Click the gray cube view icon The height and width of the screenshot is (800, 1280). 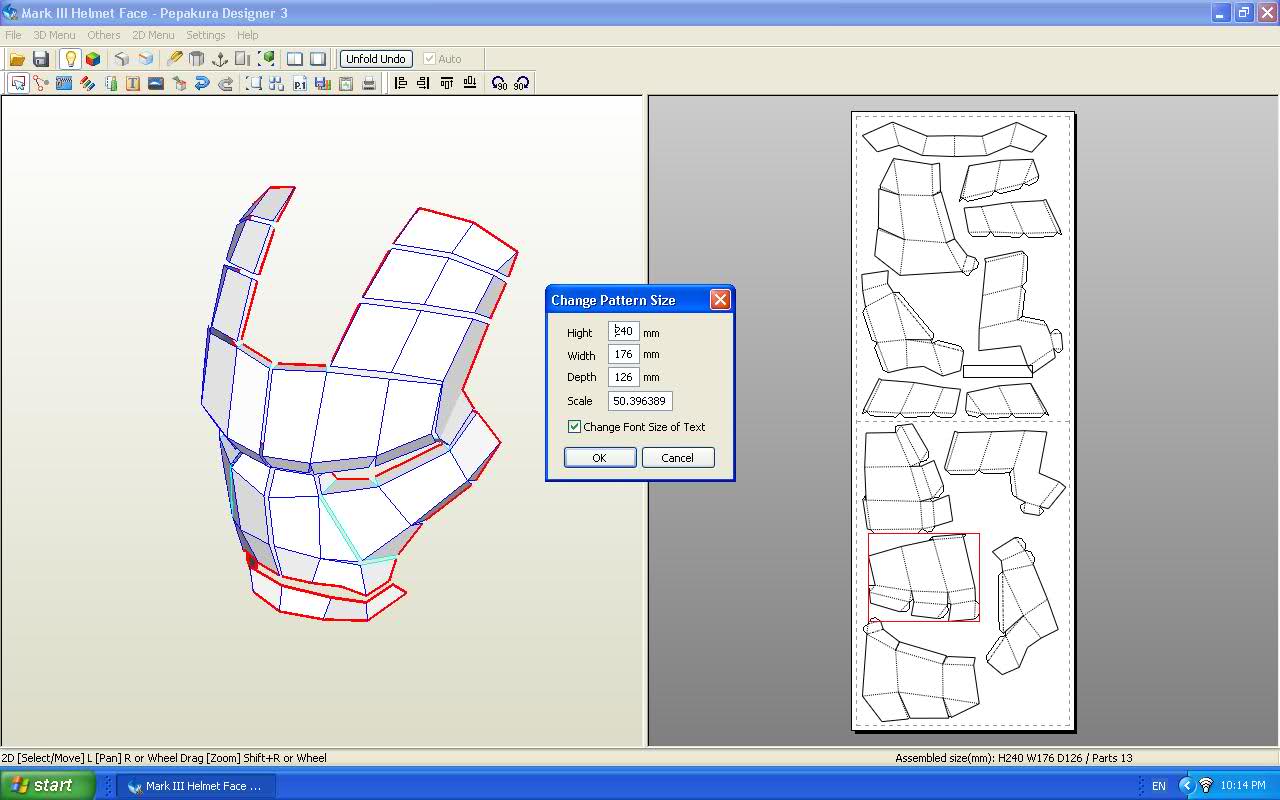[x=122, y=59]
